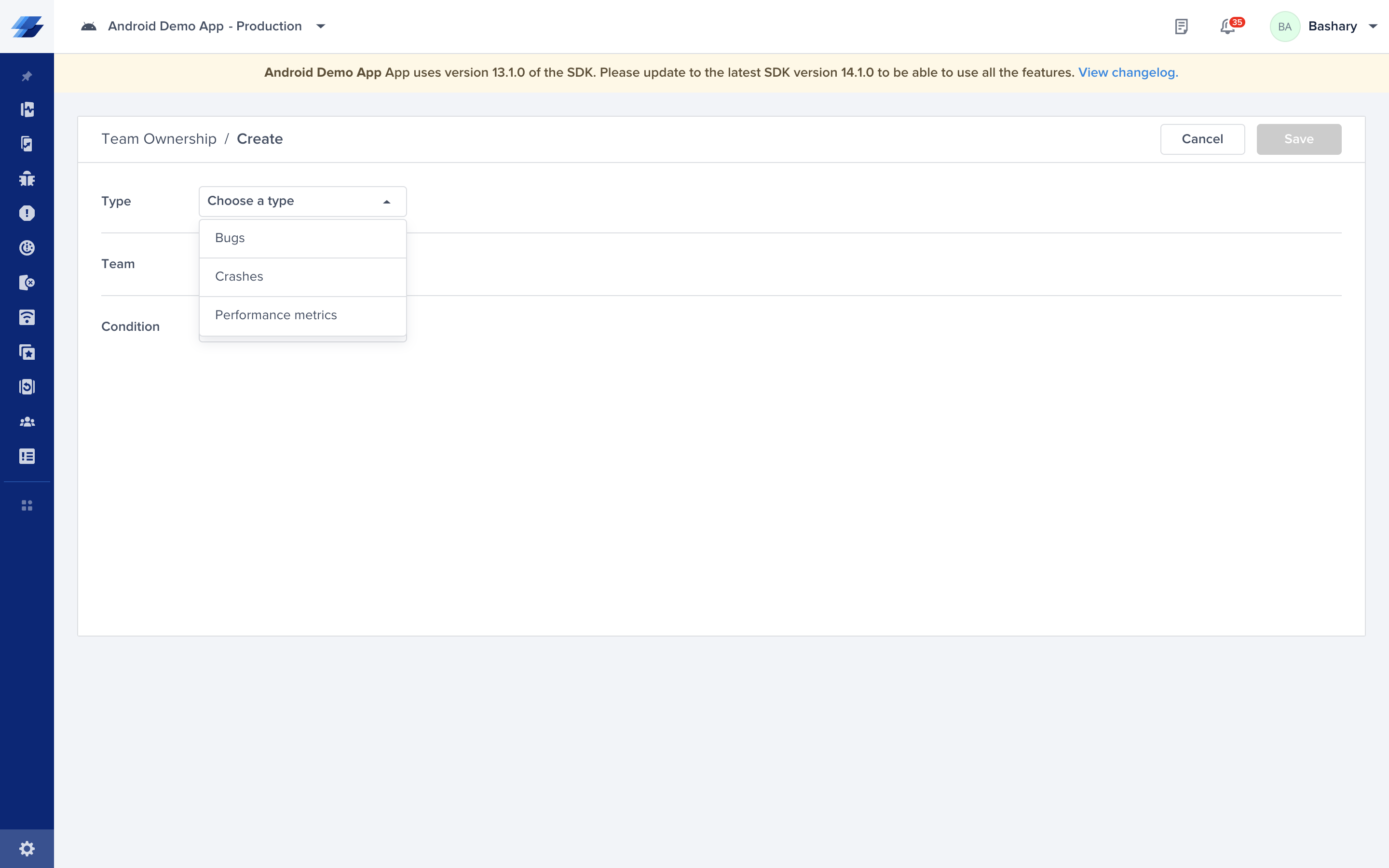This screenshot has height=868, width=1389.
Task: Select the Settings gear icon
Action: tap(27, 848)
